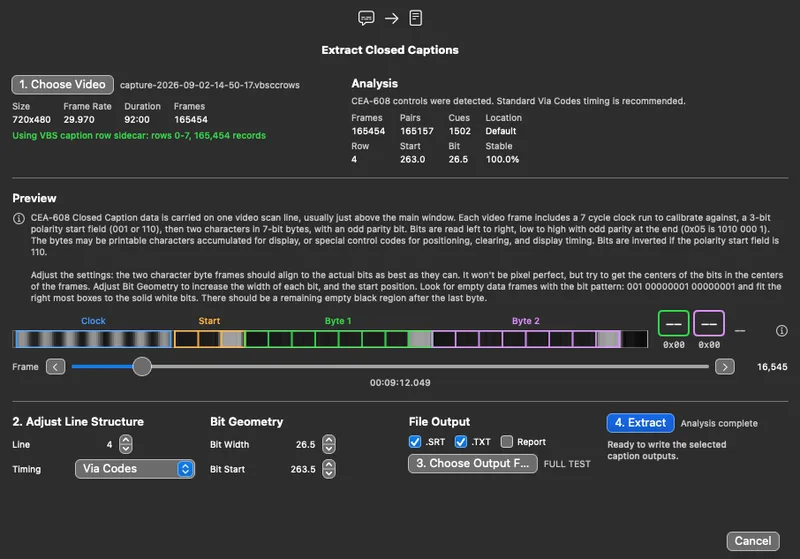Click the Cues value 1502
This screenshot has height=559, width=800.
(x=460, y=131)
